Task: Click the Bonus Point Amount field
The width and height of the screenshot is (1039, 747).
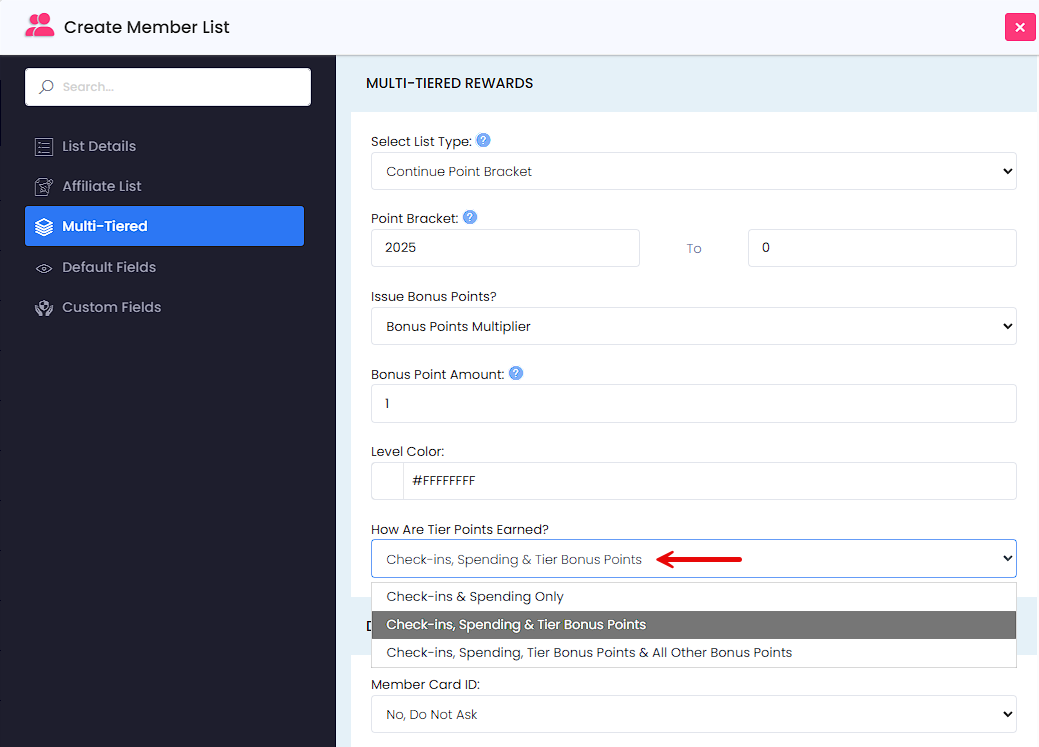Action: coord(693,404)
